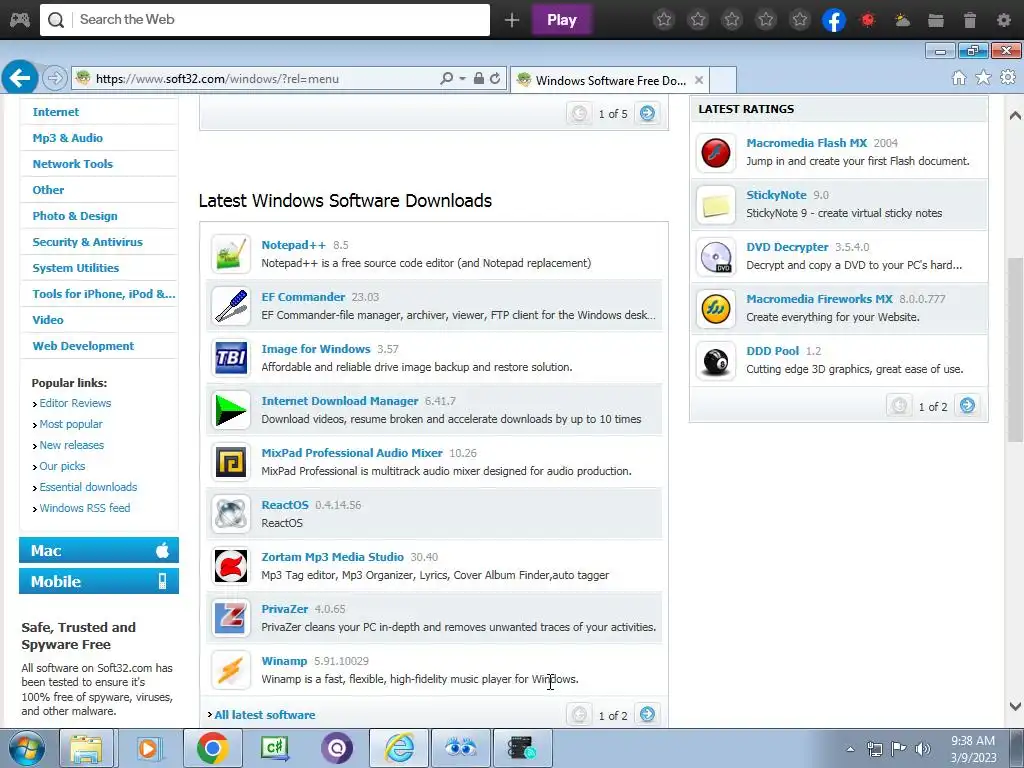Click the DVD Decrypter disc icon

pyautogui.click(x=716, y=257)
